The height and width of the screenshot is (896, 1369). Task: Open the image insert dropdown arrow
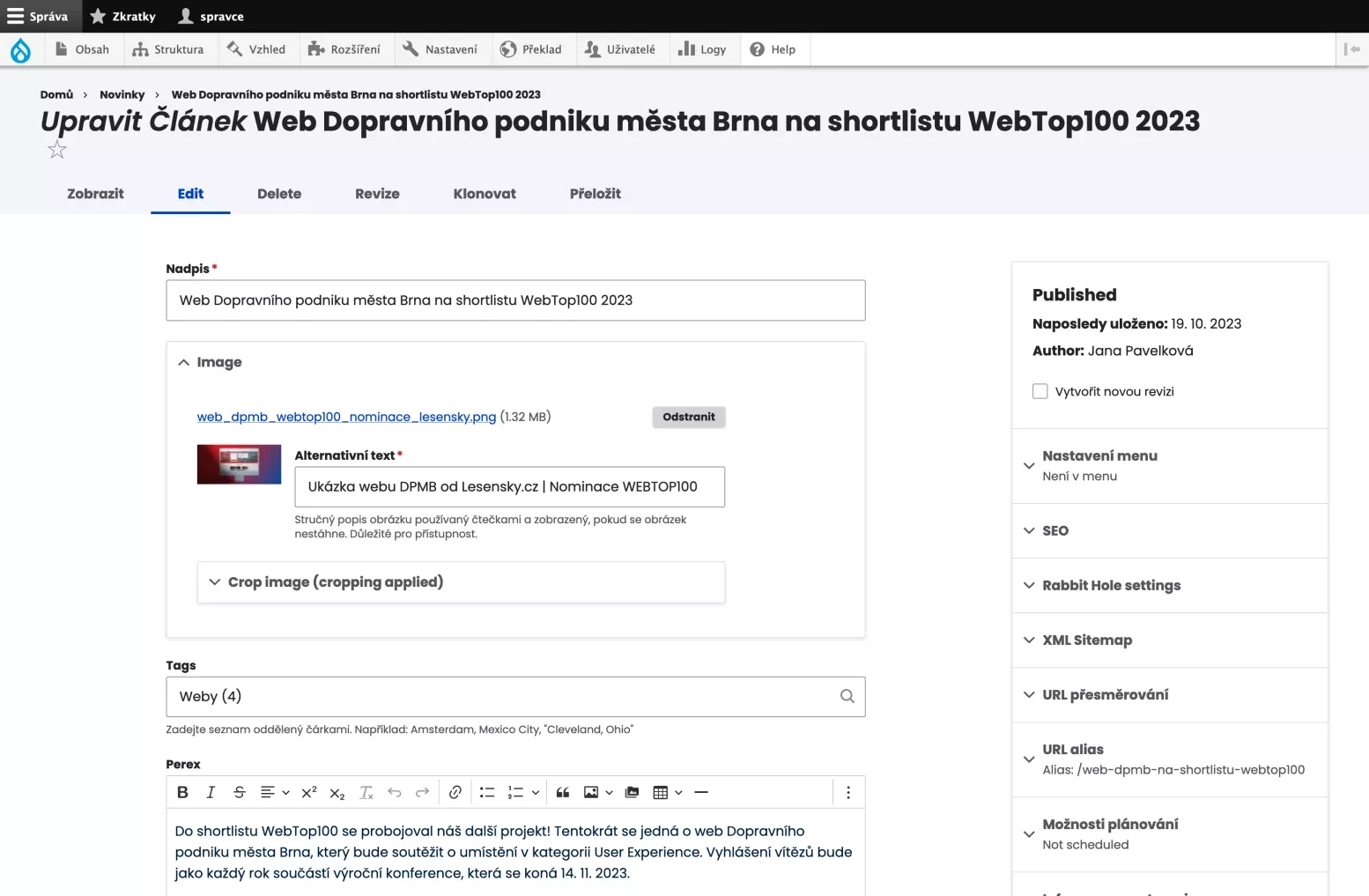click(x=609, y=792)
